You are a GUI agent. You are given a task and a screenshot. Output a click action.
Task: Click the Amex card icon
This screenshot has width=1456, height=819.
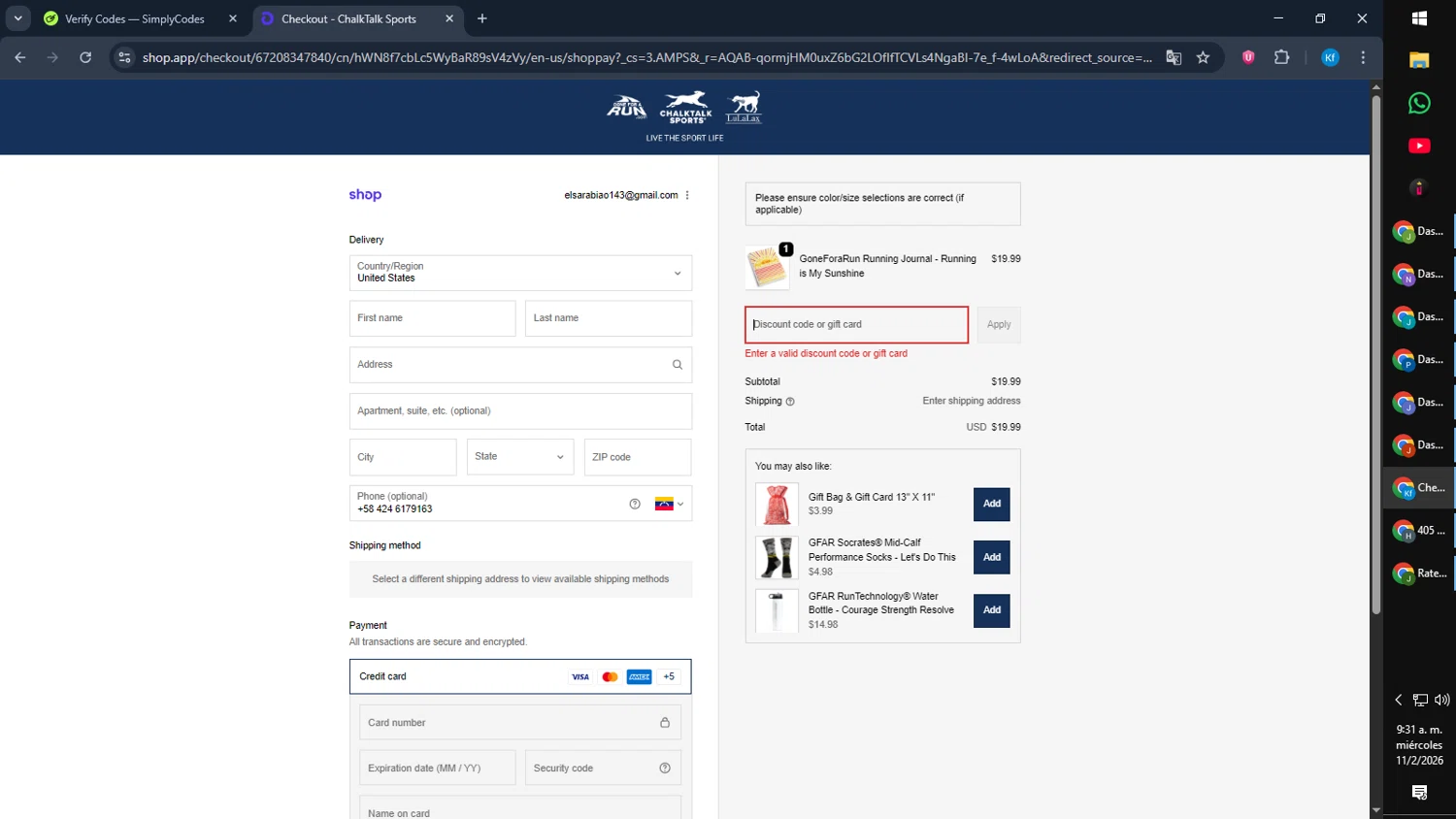[x=639, y=677]
